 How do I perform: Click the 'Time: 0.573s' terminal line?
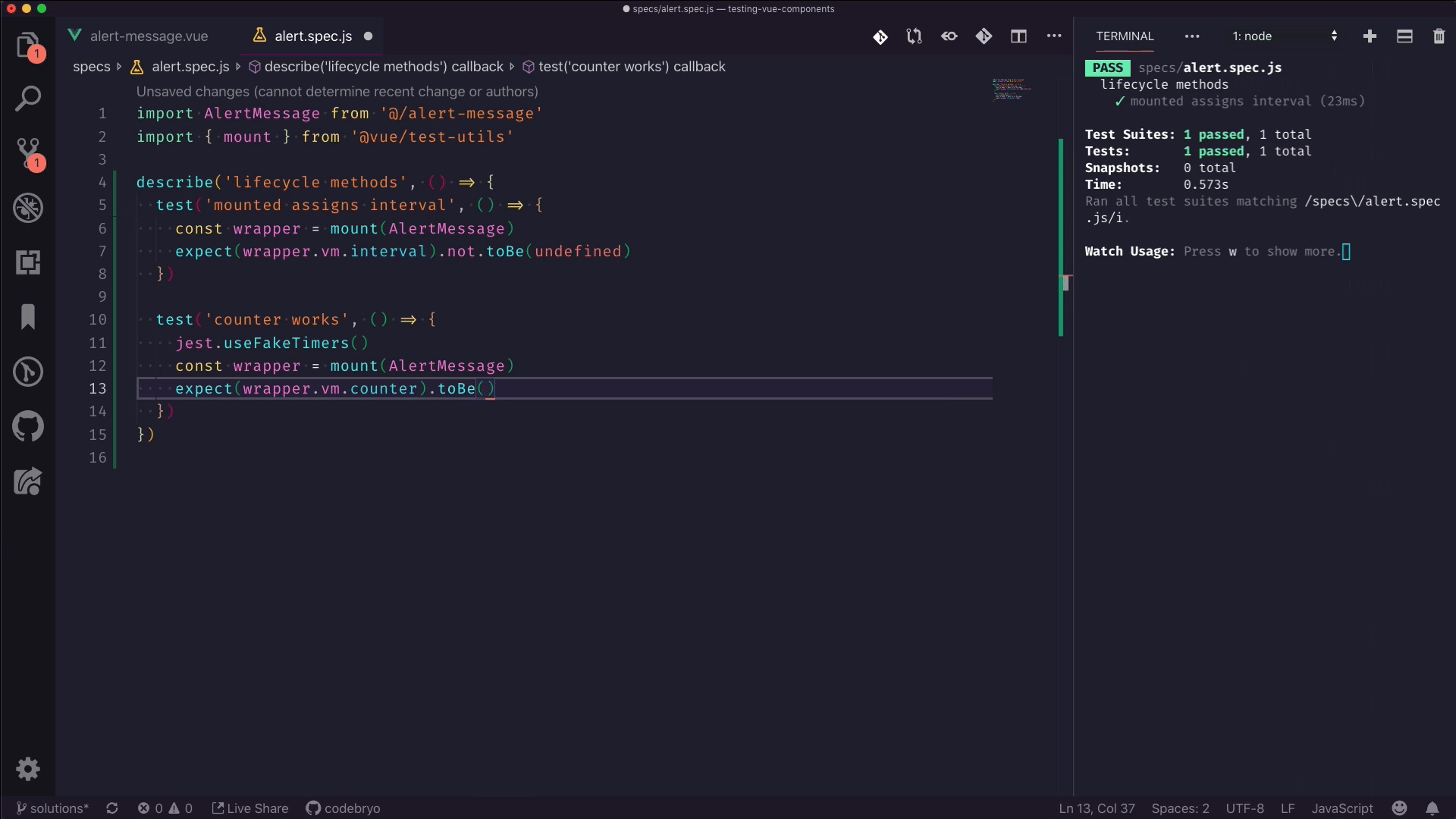(x=1156, y=184)
